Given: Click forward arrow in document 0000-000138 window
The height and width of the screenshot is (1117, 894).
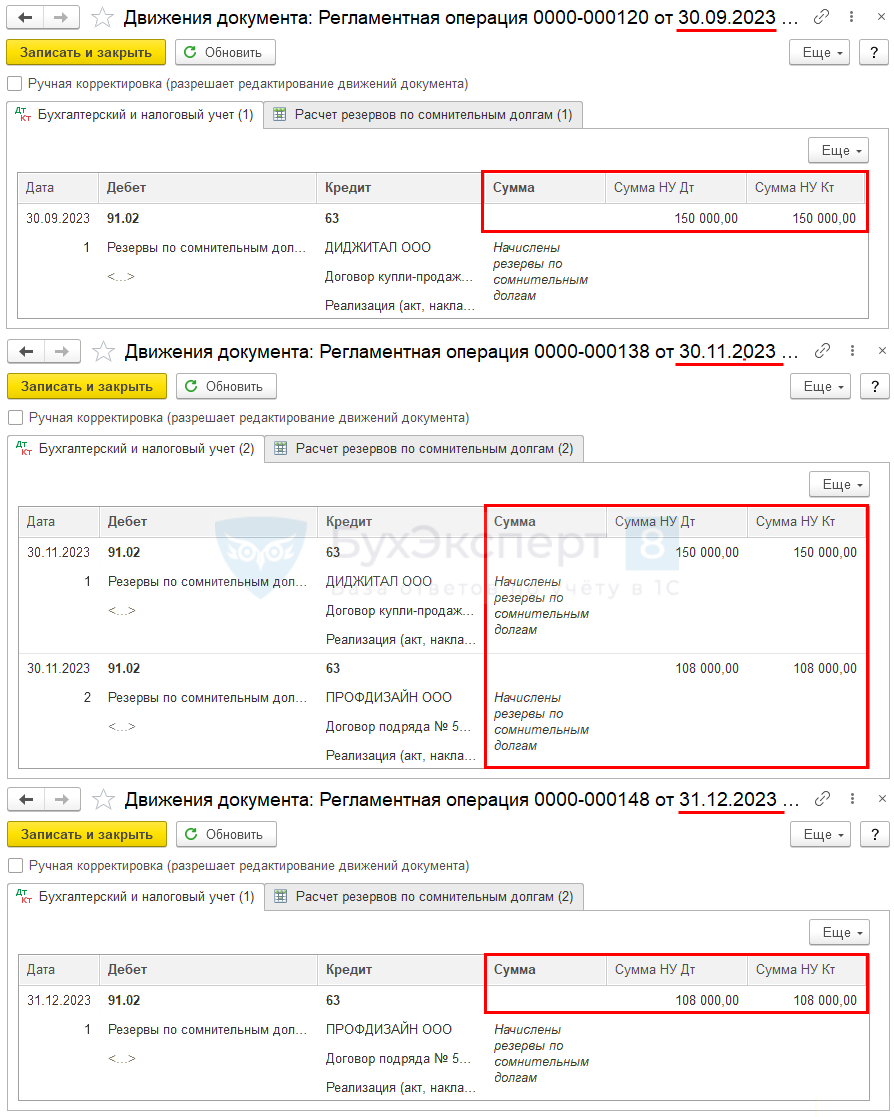Looking at the screenshot, I should click(x=62, y=351).
